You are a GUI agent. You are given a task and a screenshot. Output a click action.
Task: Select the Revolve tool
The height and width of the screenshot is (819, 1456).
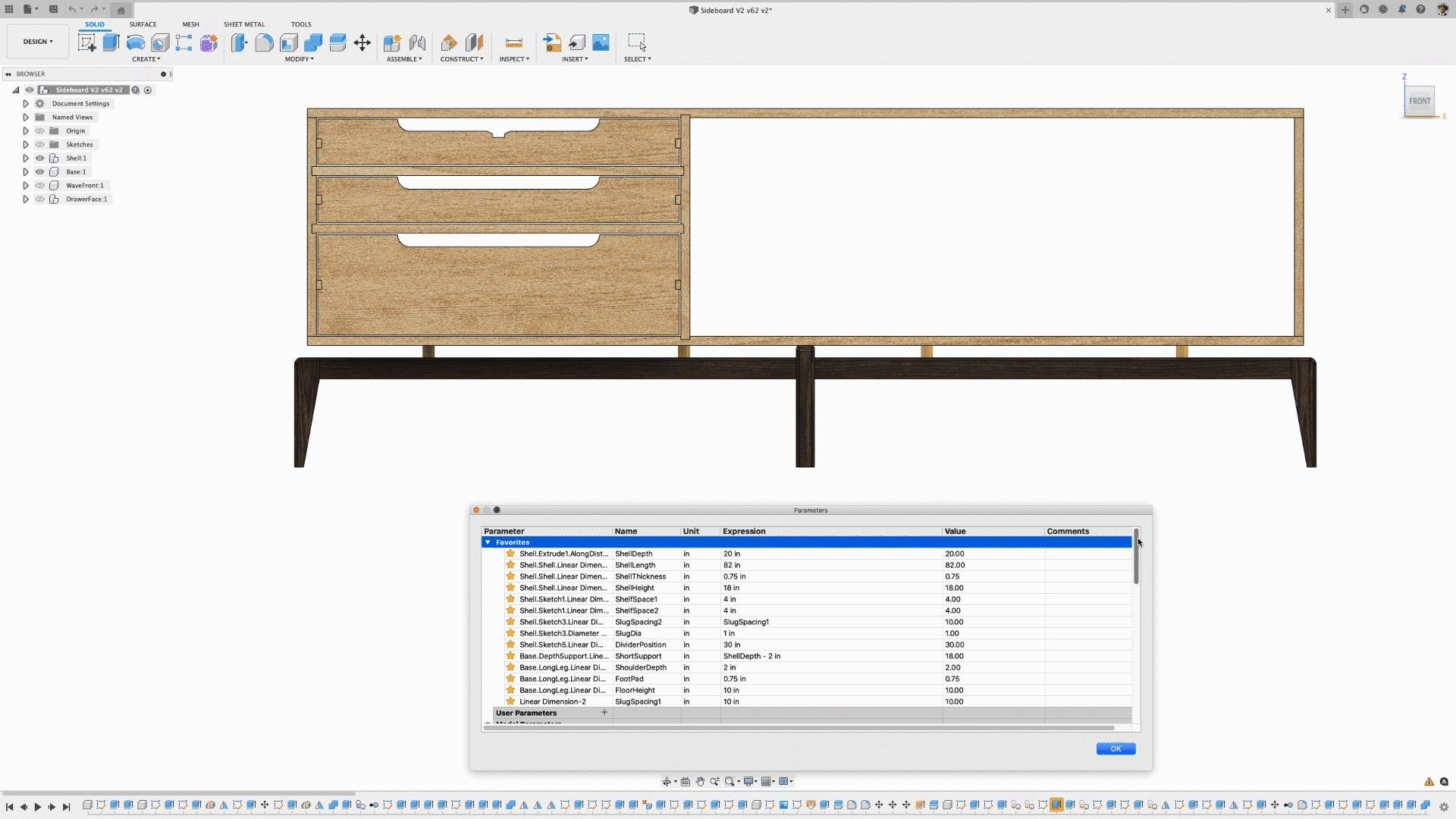point(136,42)
